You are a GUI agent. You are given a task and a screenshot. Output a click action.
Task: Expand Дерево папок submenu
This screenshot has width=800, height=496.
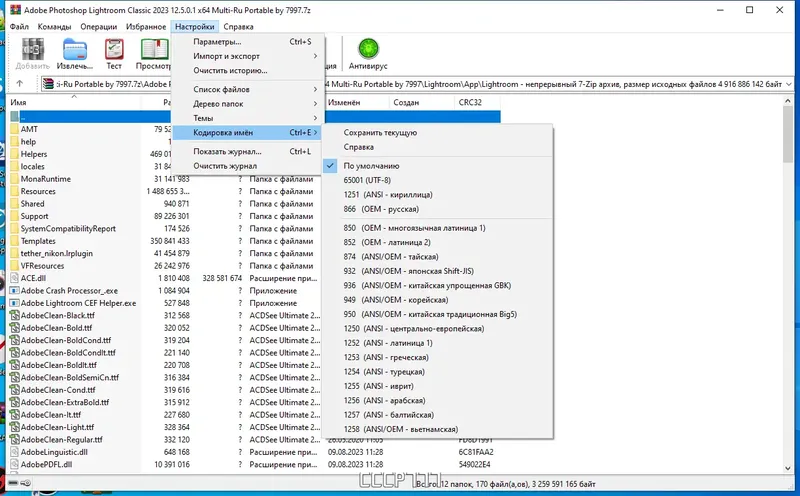247,104
